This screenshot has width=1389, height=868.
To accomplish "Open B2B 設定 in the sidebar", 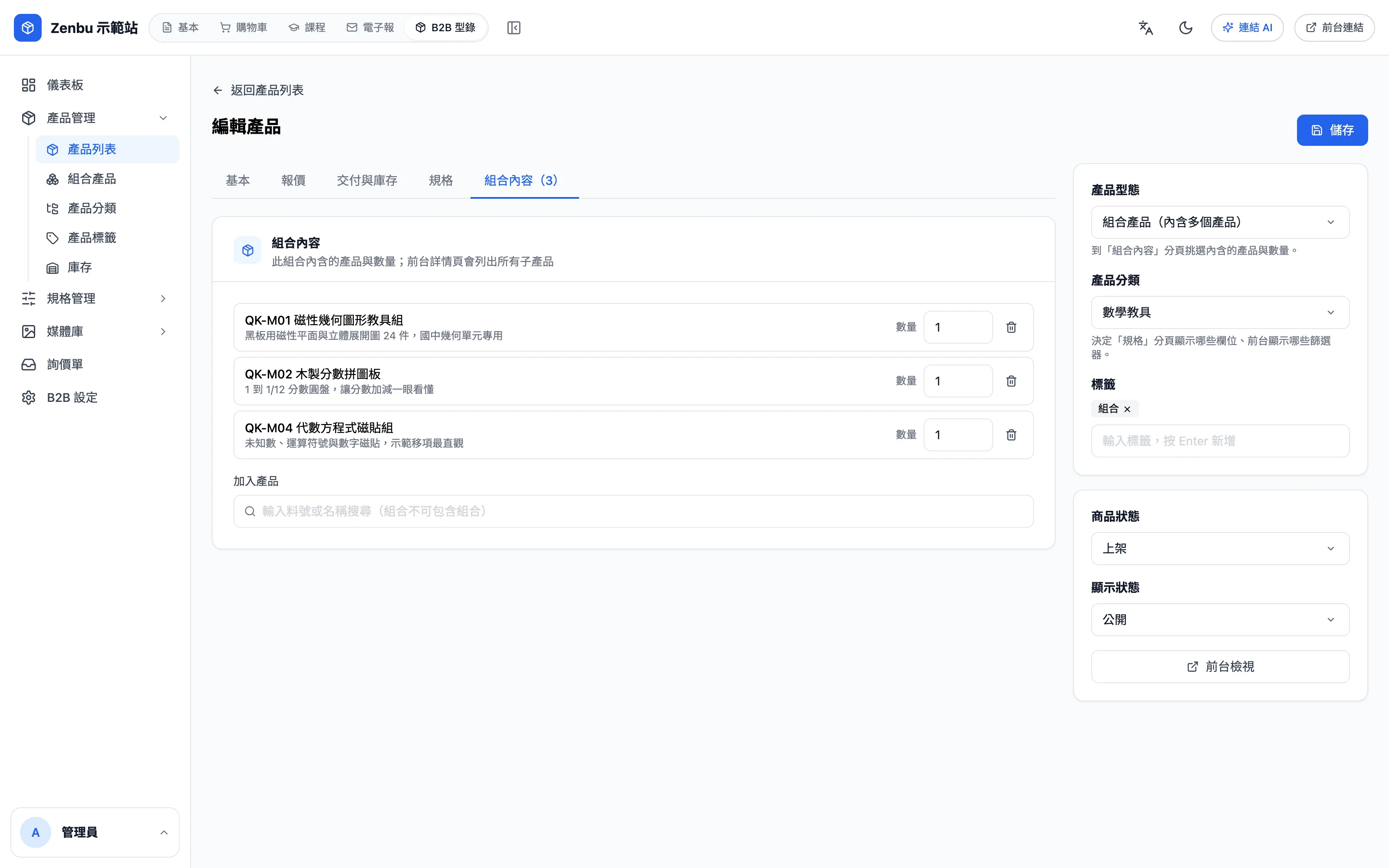I will tap(95, 397).
